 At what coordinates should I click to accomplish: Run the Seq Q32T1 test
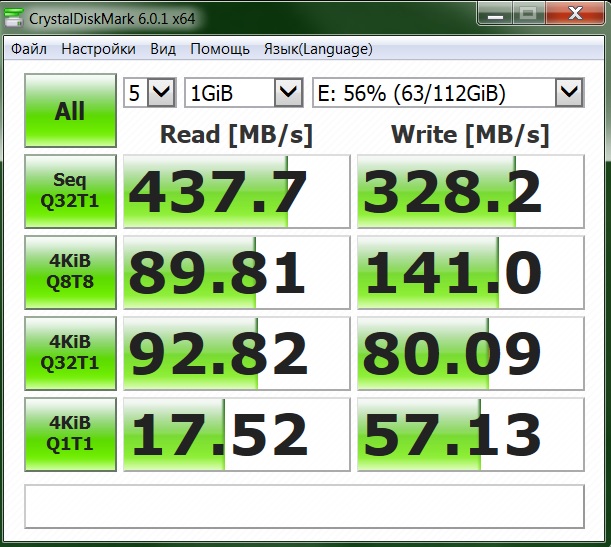click(71, 191)
